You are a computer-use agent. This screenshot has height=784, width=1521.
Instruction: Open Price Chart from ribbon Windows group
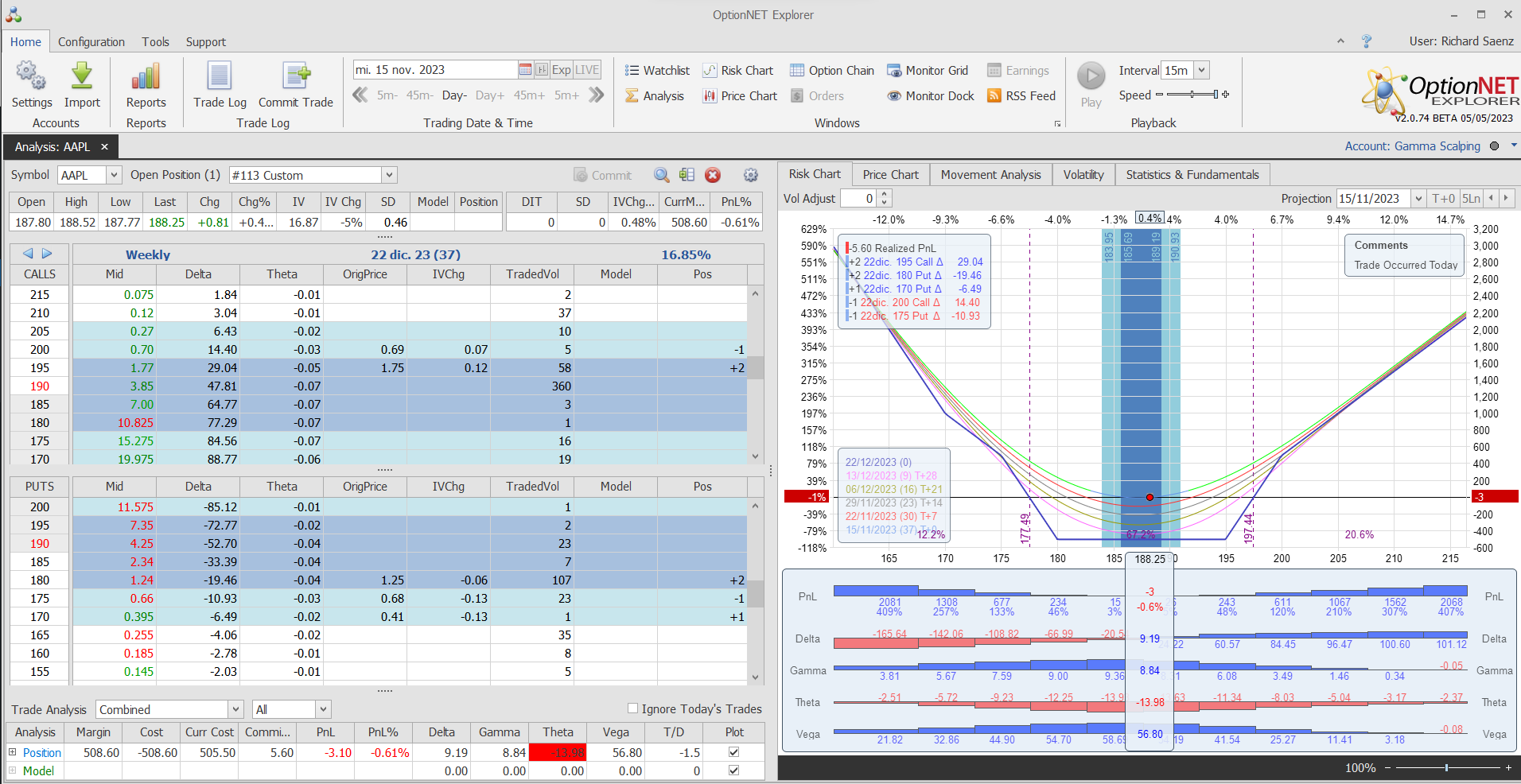click(740, 95)
